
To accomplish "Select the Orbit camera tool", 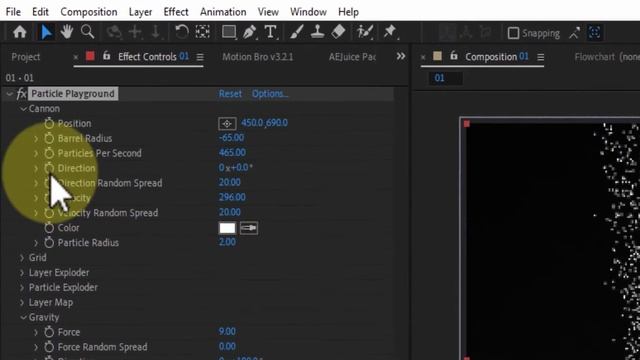I will coord(114,32).
